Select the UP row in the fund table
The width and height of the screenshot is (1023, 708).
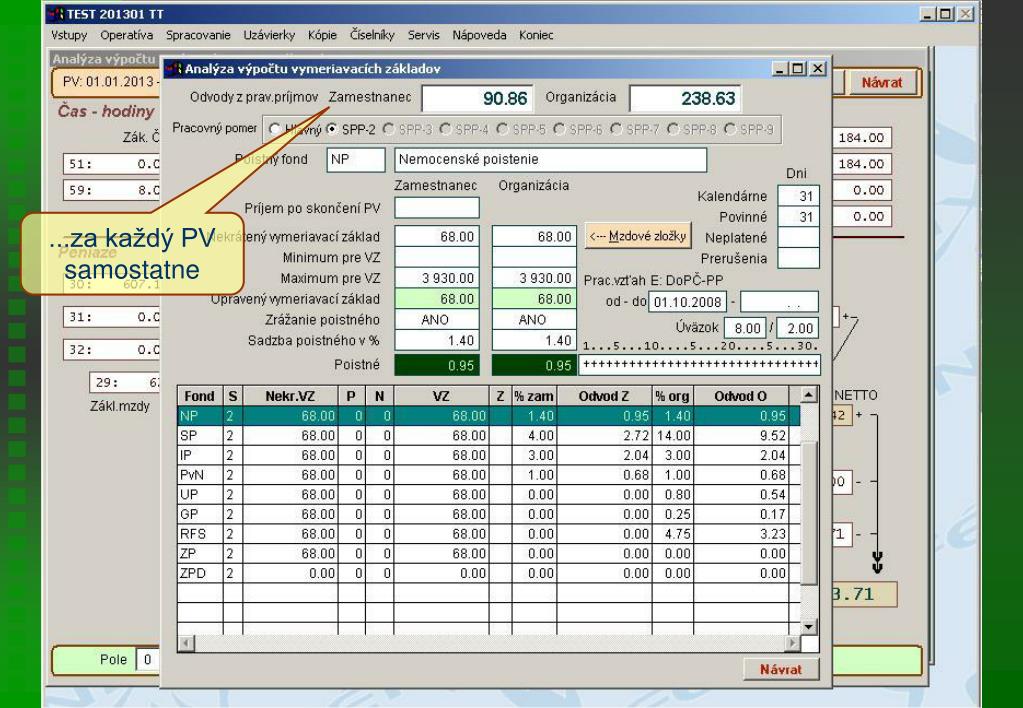click(x=489, y=494)
